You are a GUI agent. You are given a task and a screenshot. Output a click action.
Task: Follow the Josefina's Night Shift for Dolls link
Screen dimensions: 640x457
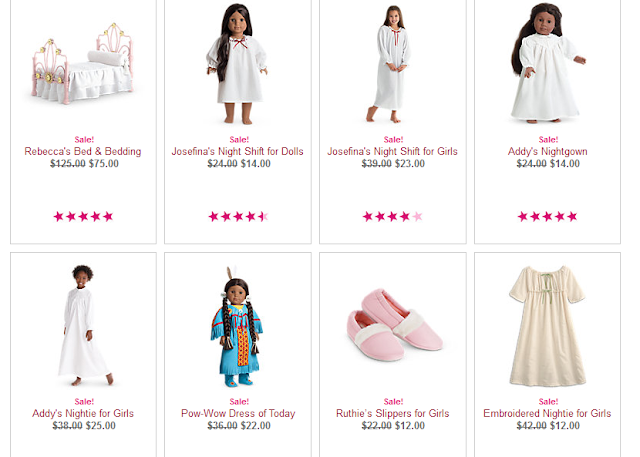coord(238,152)
